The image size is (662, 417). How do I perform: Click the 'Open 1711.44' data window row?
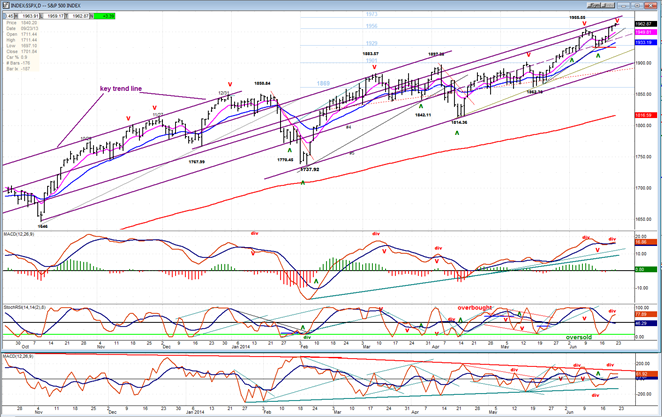(21, 34)
